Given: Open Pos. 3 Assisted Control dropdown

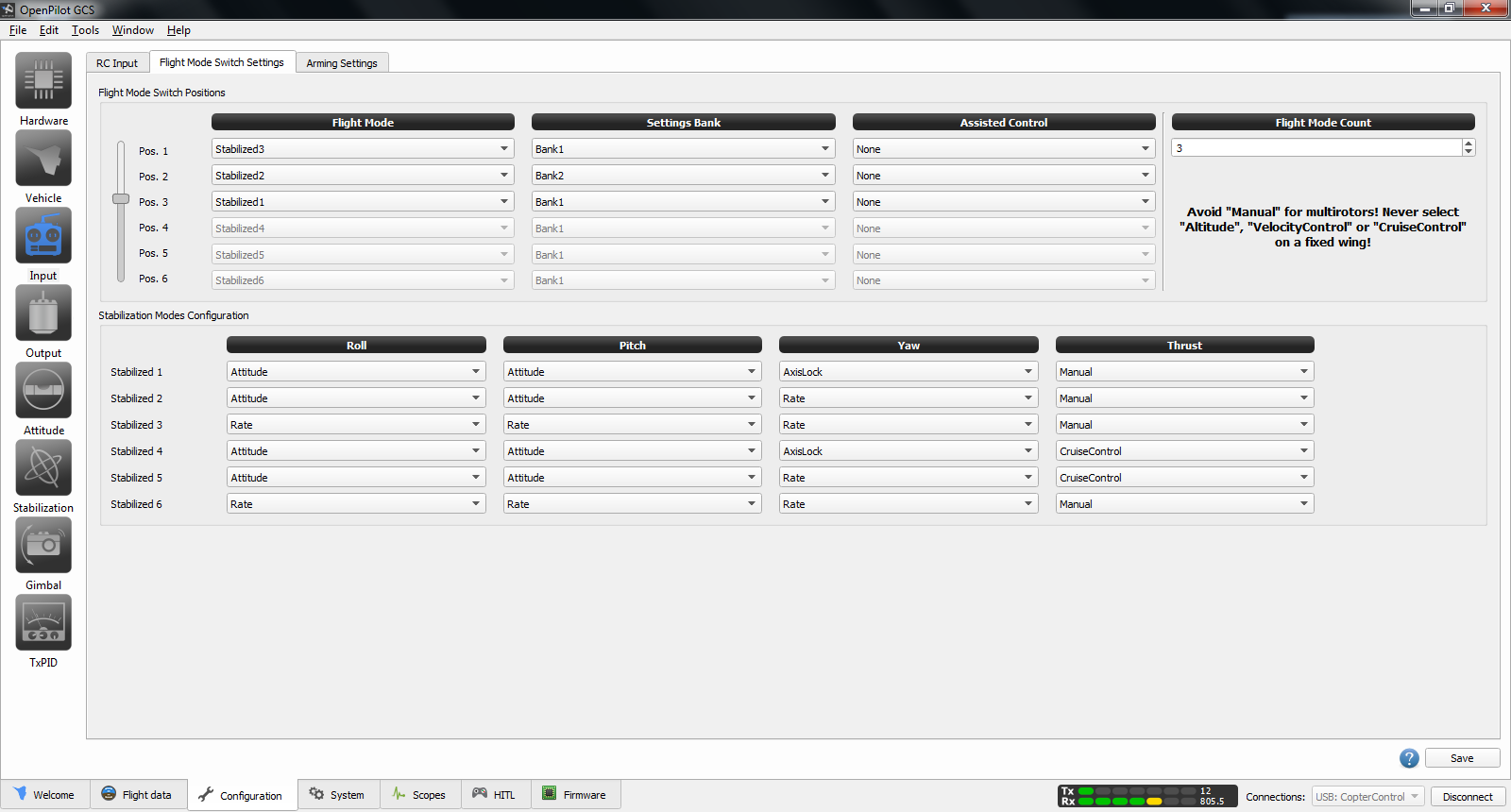Looking at the screenshot, I should click(x=1004, y=202).
